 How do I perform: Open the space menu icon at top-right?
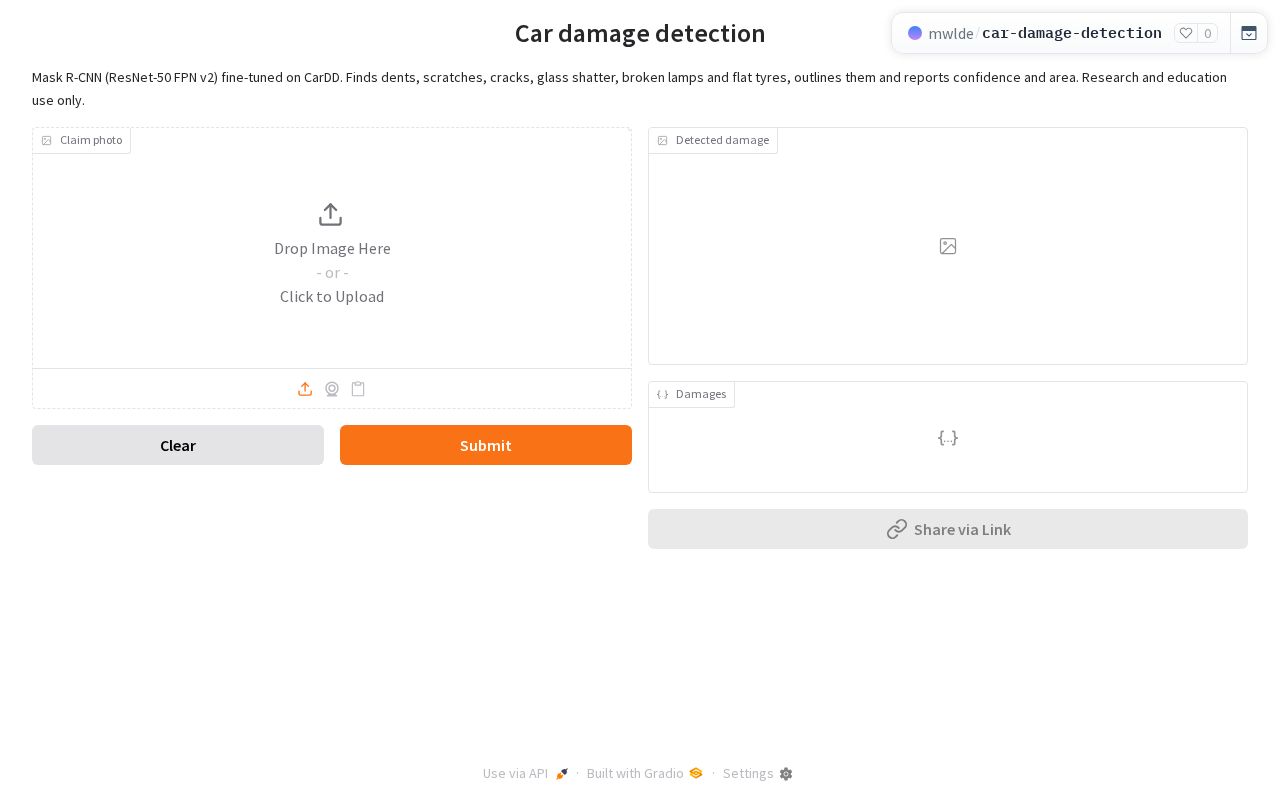coord(1249,33)
